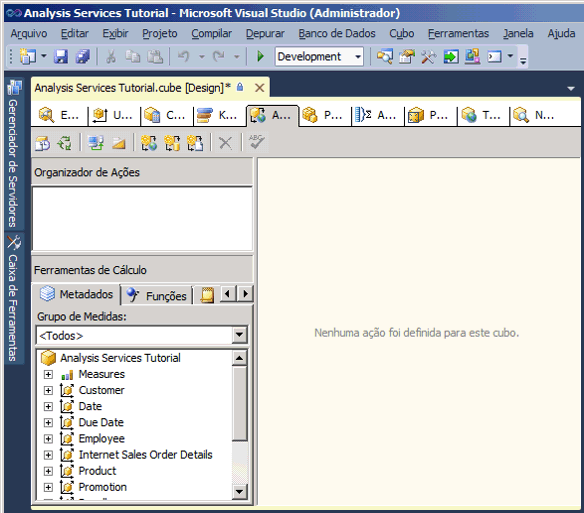The width and height of the screenshot is (584, 513).
Task: Click the New Project toolbar icon
Action: pyautogui.click(x=28, y=57)
